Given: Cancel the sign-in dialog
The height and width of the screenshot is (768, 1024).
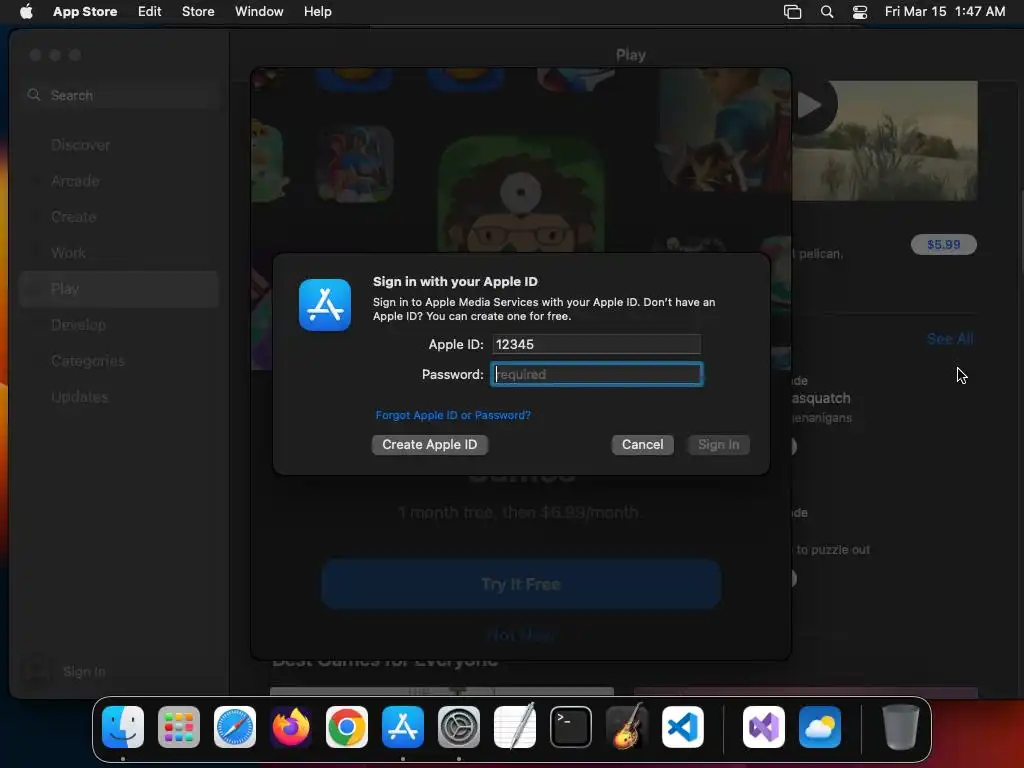Looking at the screenshot, I should 643,445.
